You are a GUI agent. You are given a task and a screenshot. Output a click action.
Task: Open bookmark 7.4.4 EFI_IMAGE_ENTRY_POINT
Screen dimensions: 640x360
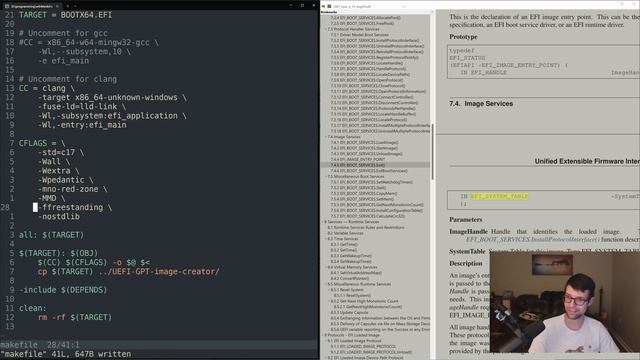[x=358, y=160]
